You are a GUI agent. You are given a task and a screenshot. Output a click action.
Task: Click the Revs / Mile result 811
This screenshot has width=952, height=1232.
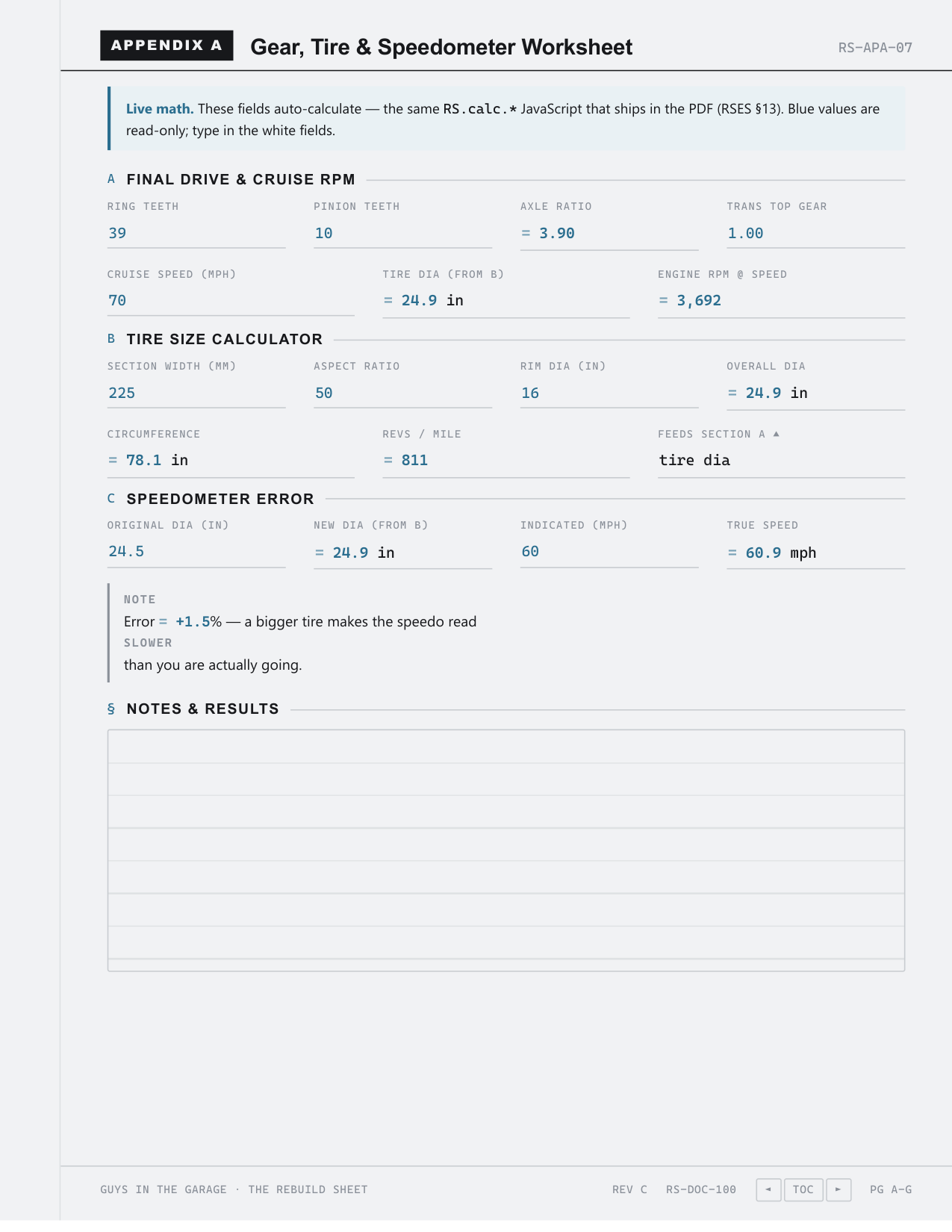pos(414,461)
